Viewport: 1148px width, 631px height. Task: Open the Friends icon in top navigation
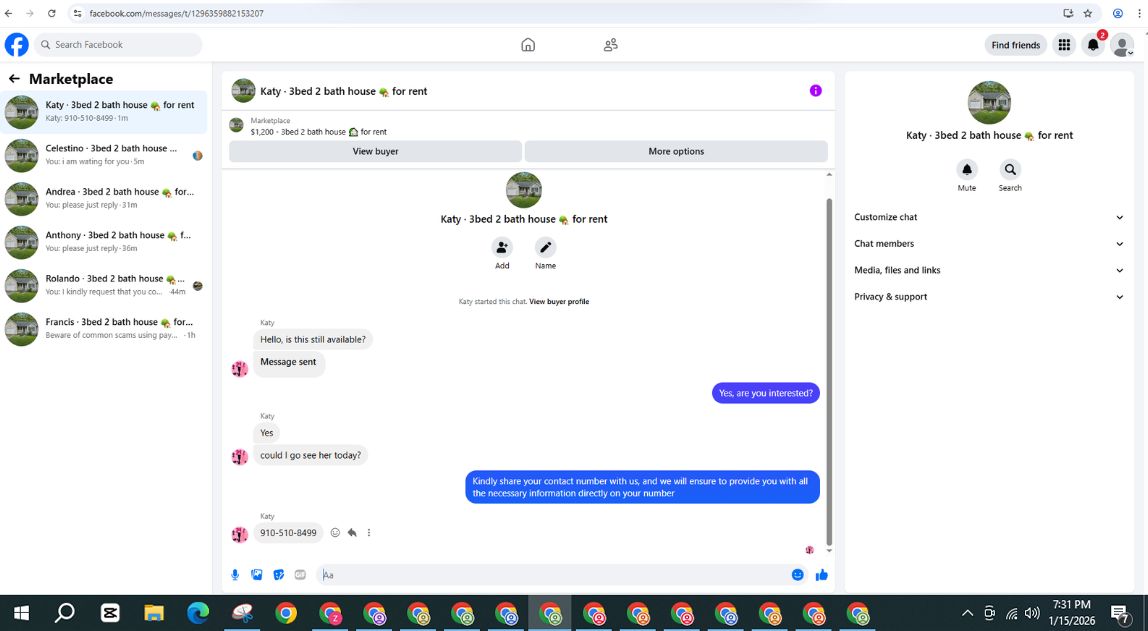(611, 45)
